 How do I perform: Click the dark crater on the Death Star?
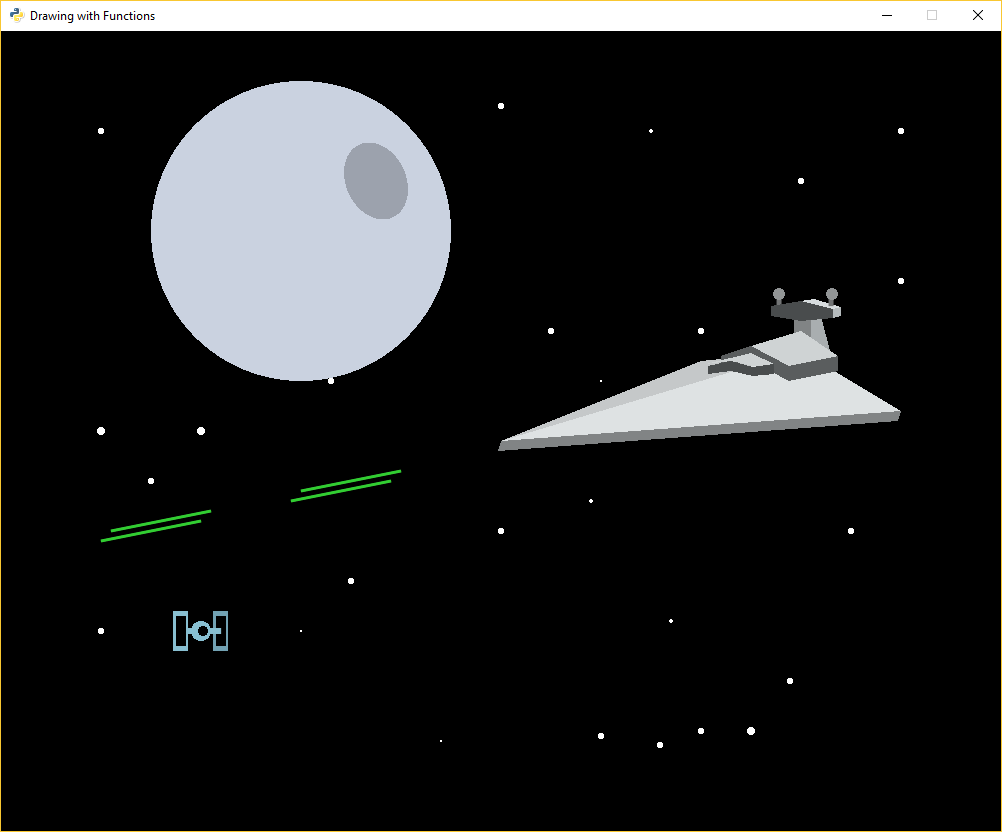click(x=376, y=181)
